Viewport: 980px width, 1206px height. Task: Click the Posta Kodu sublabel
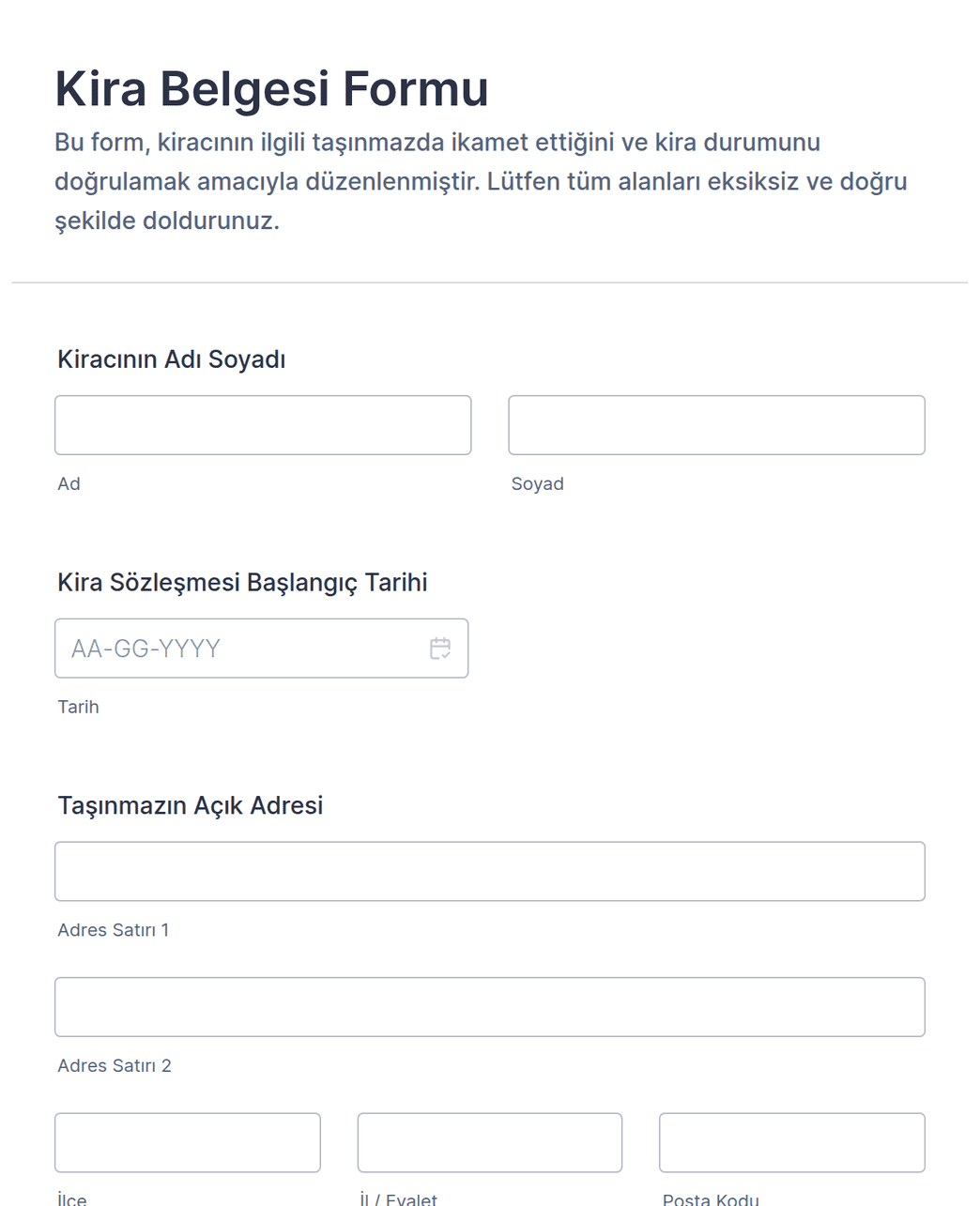click(711, 1198)
